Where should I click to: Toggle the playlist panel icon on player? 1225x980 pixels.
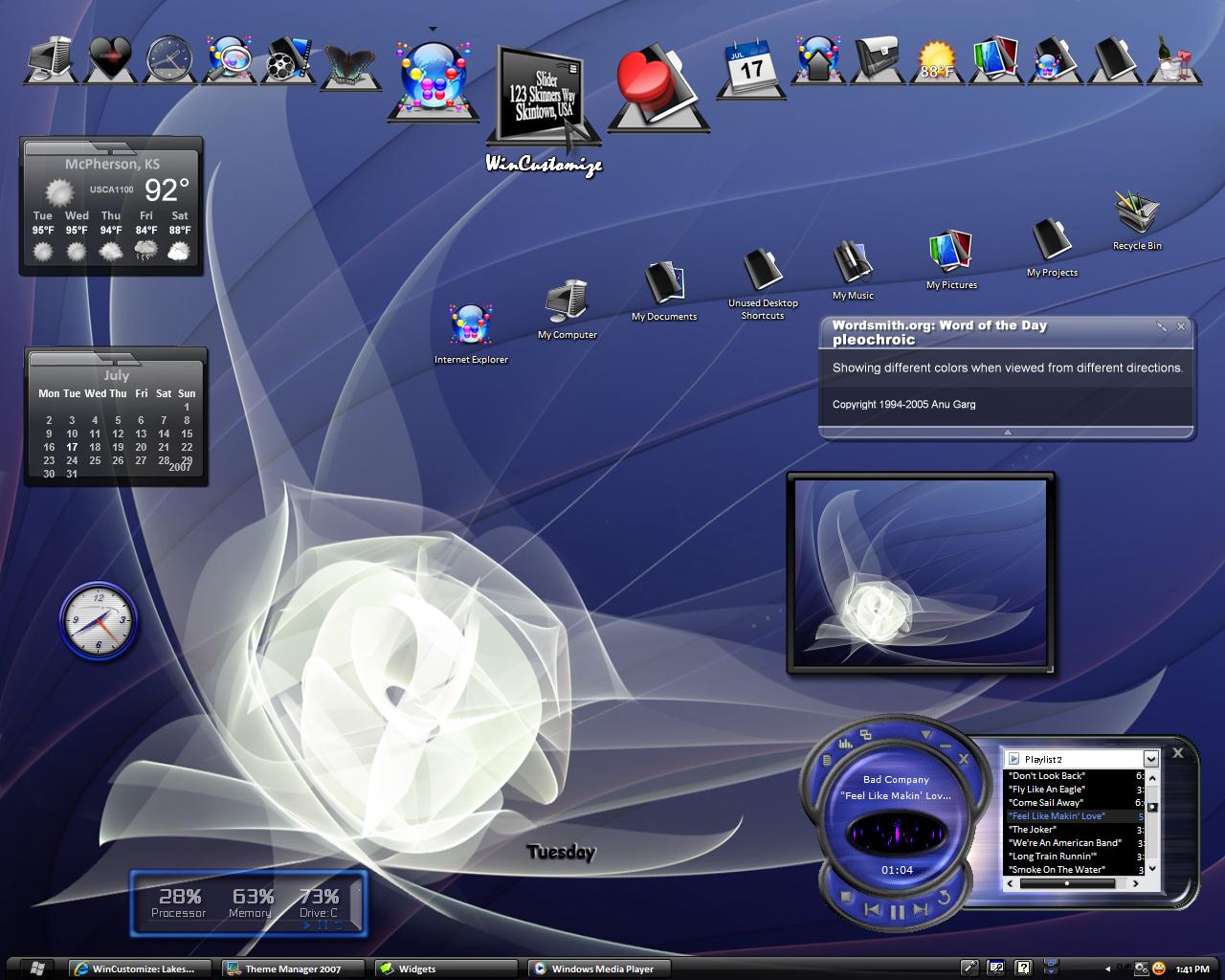pos(866,734)
